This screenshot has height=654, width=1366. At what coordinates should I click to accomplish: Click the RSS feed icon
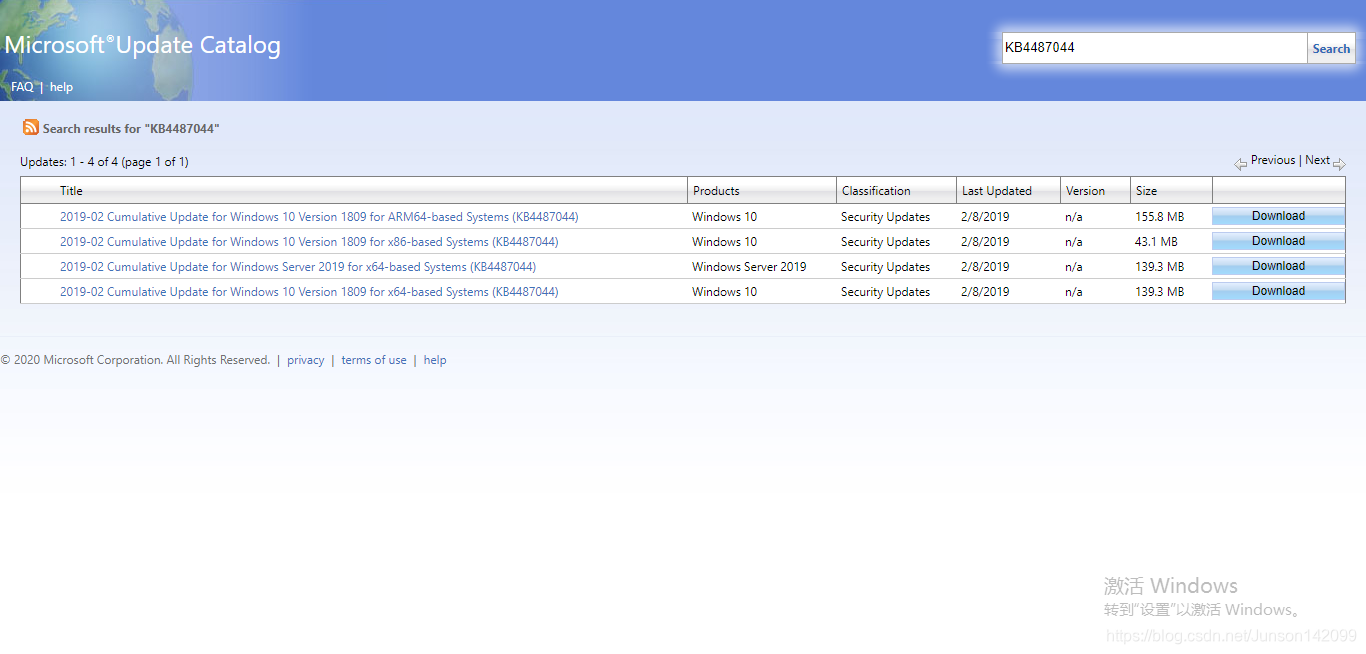pyautogui.click(x=31, y=127)
